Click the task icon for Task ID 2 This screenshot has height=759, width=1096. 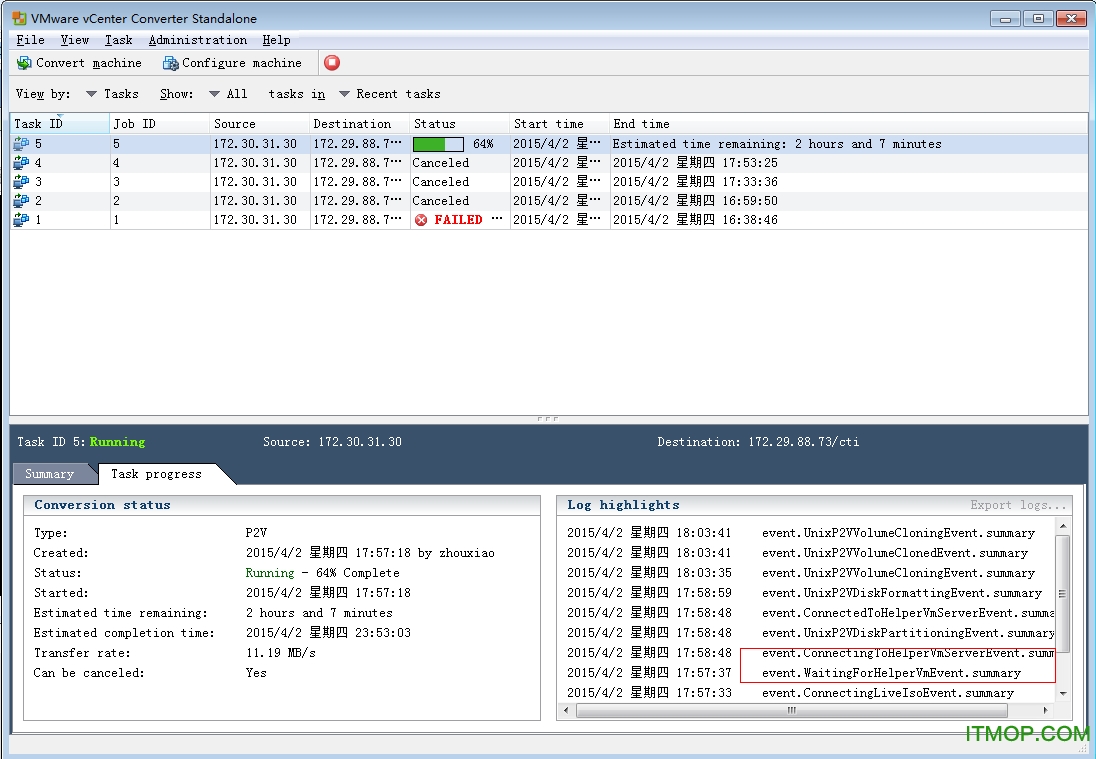tap(21, 201)
